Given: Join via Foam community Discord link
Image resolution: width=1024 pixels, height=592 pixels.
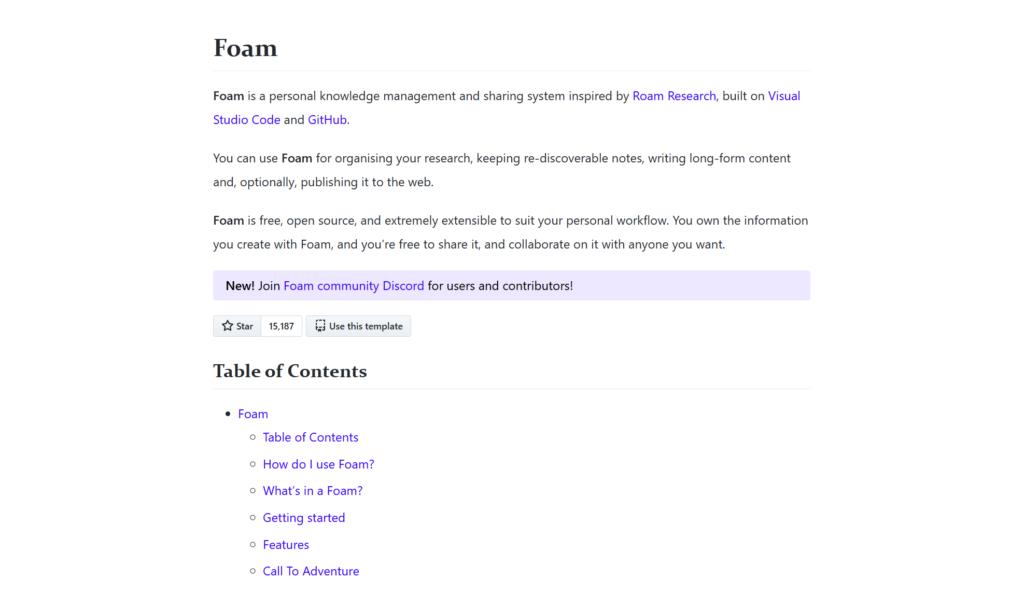Looking at the screenshot, I should tap(353, 286).
